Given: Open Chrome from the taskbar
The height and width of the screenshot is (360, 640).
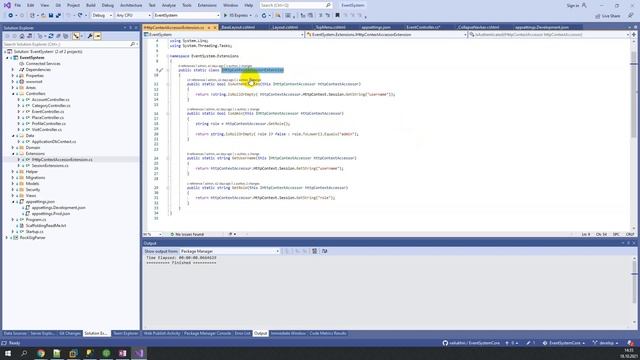Looking at the screenshot, I should pos(40,353).
